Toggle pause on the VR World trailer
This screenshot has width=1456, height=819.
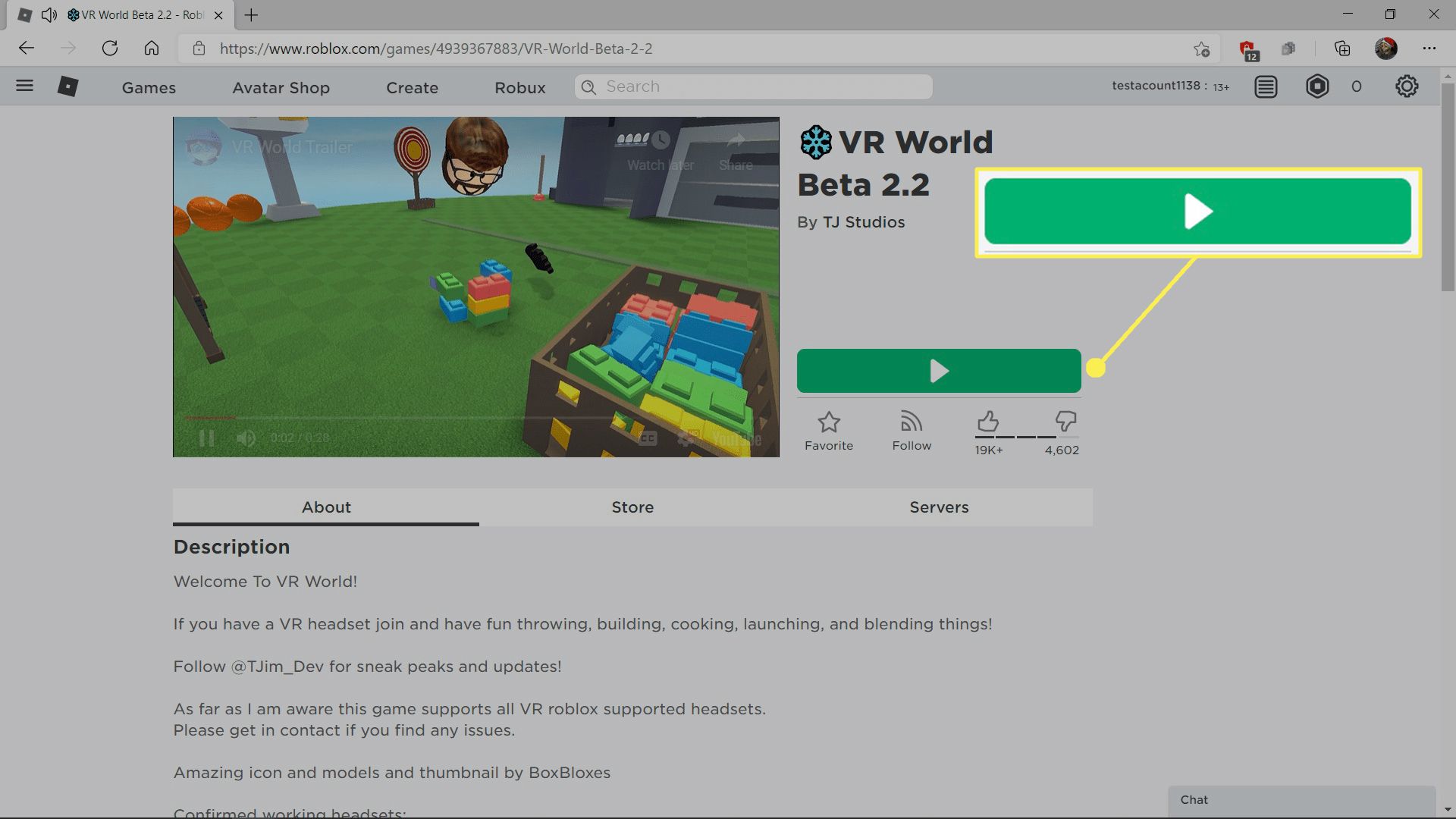tap(207, 437)
